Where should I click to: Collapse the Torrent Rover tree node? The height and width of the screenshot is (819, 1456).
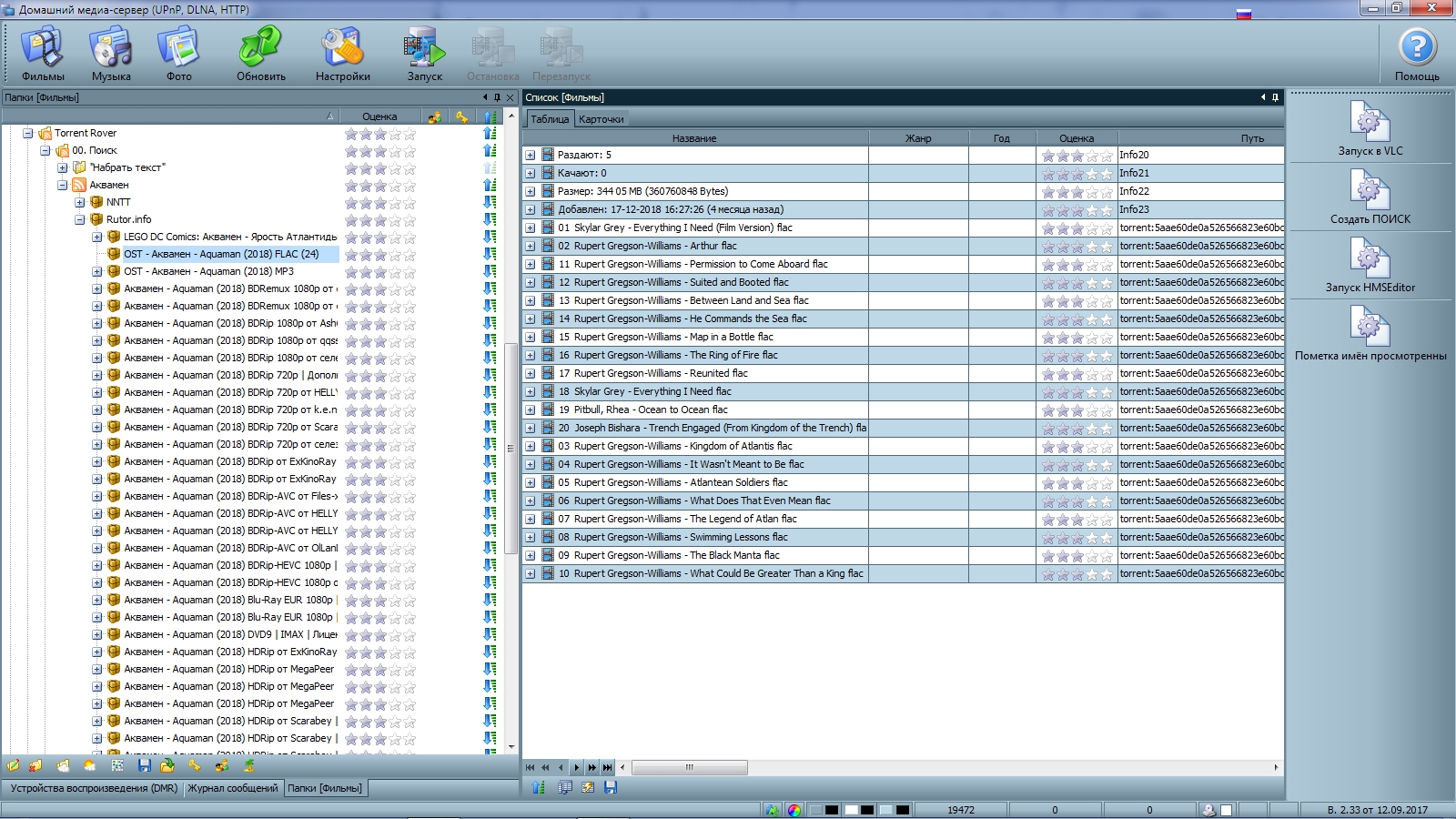coord(28,133)
